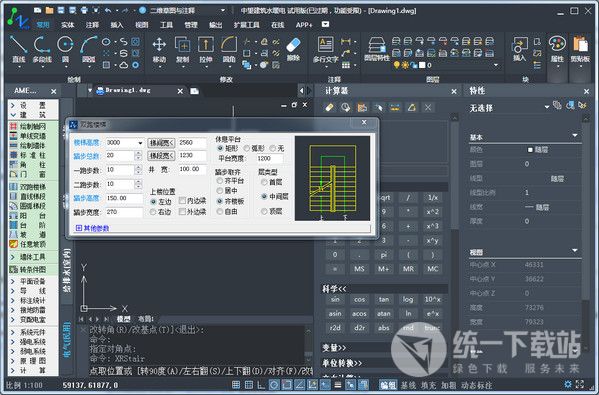Click the sin calculator button
Viewport: 599px width, 395px height.
[x=335, y=299]
